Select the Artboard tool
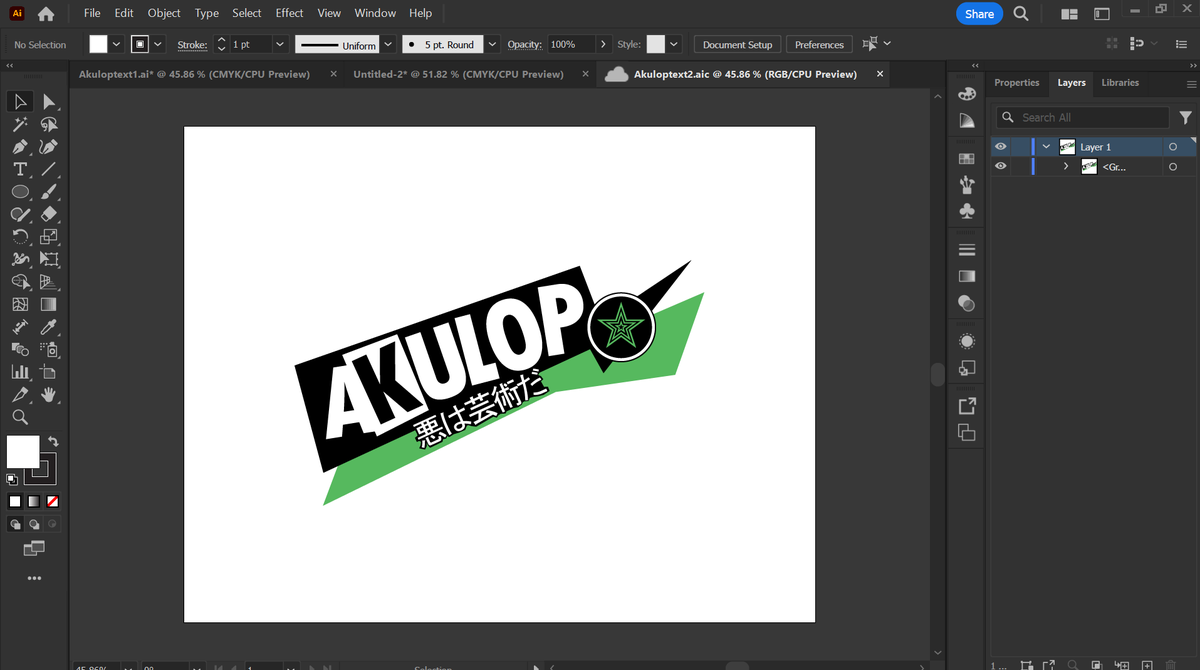 pos(49,372)
